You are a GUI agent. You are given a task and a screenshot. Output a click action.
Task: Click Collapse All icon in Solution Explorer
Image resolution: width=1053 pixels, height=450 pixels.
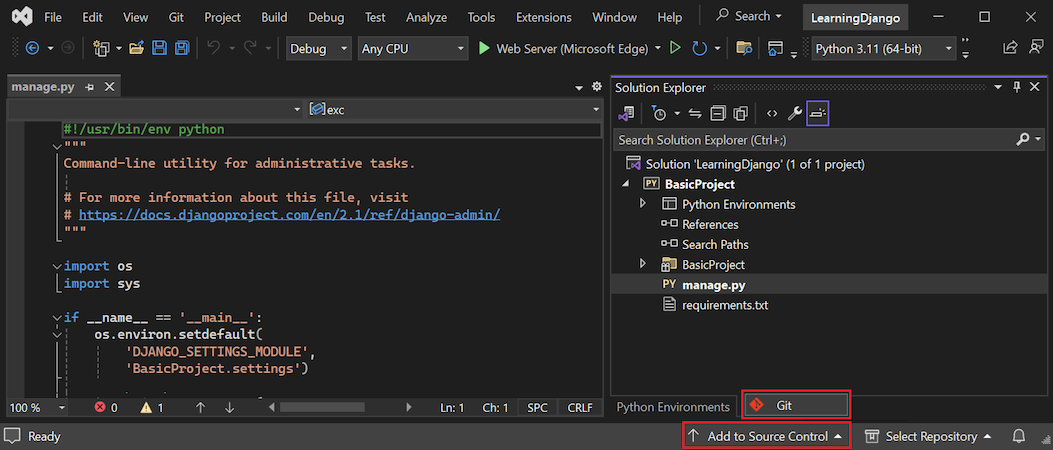point(717,113)
